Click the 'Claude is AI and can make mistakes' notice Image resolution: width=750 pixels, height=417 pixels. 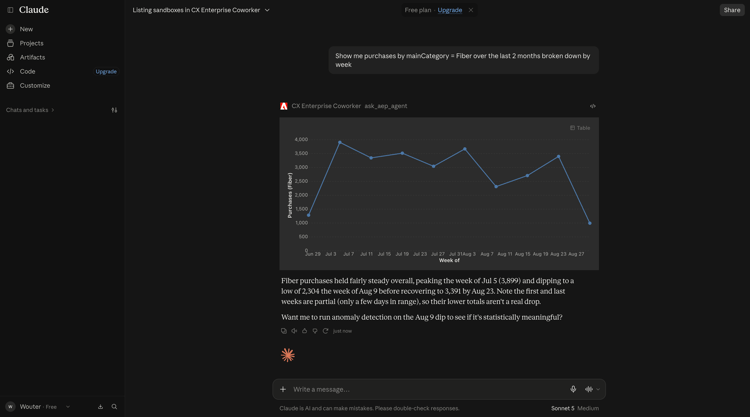click(369, 408)
